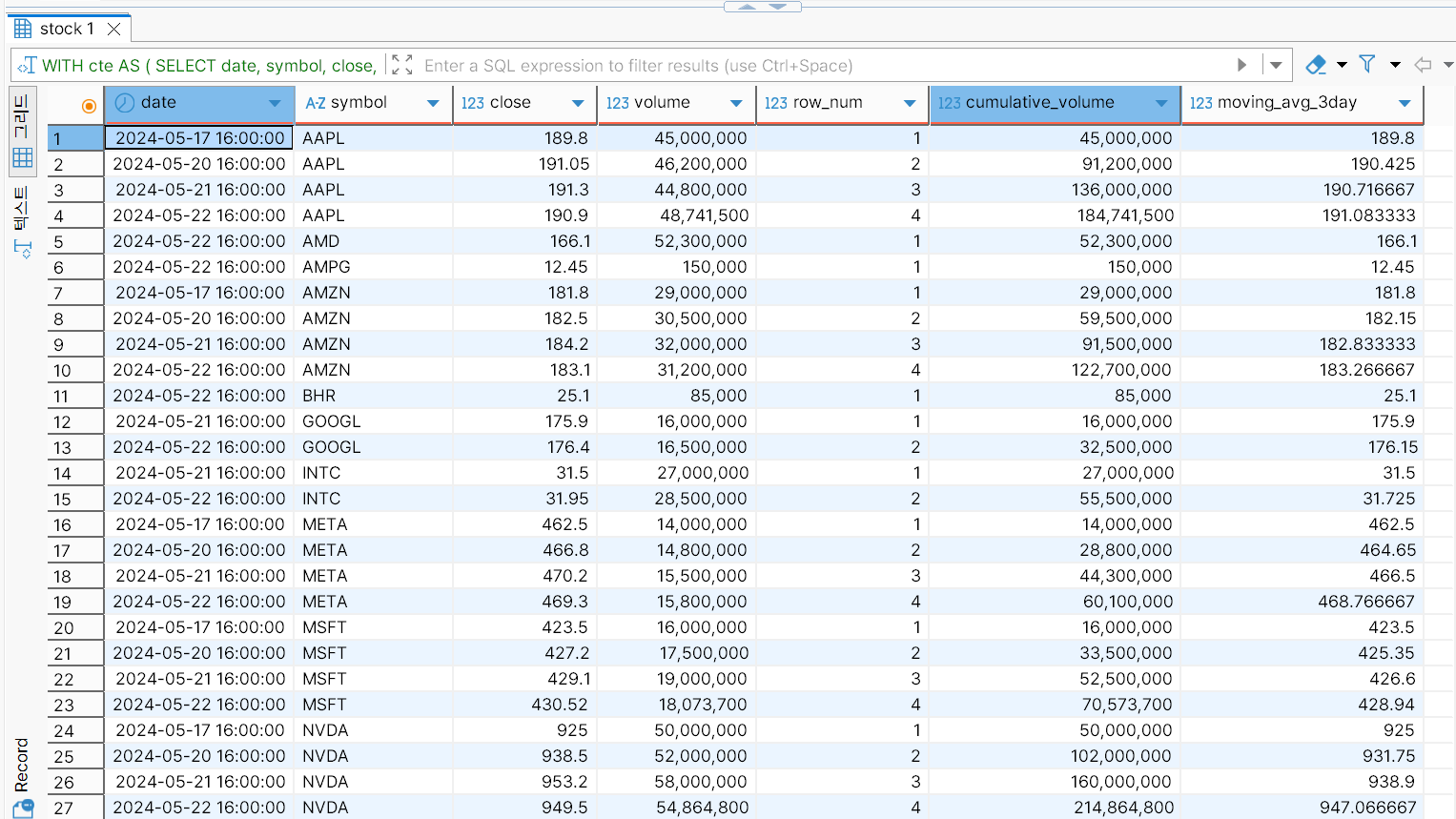Viewport: 1456px width, 819px height.
Task: Click the eraser icon to clear filters
Action: [1316, 65]
